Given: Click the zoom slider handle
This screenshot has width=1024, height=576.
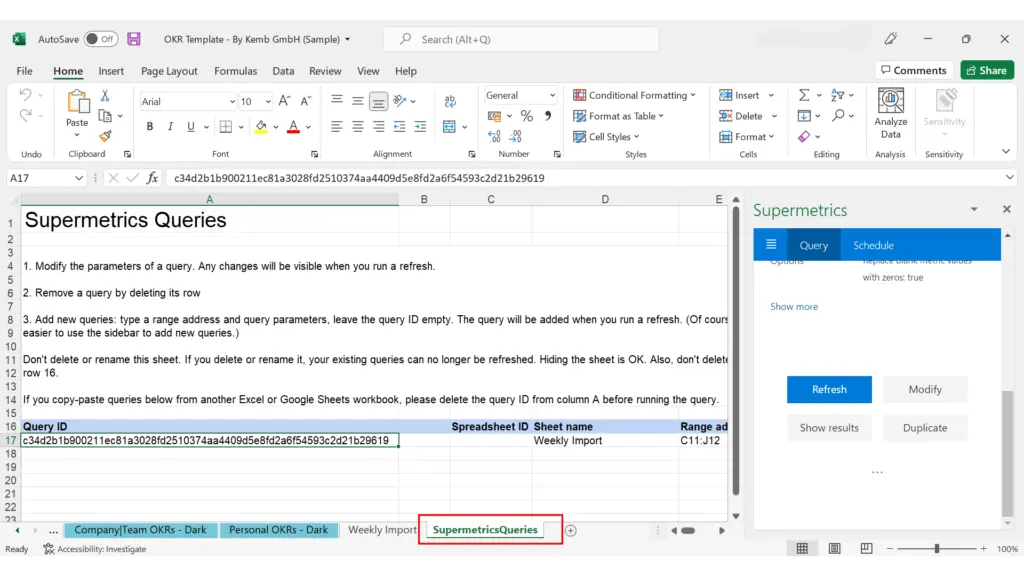Looking at the screenshot, I should (936, 549).
